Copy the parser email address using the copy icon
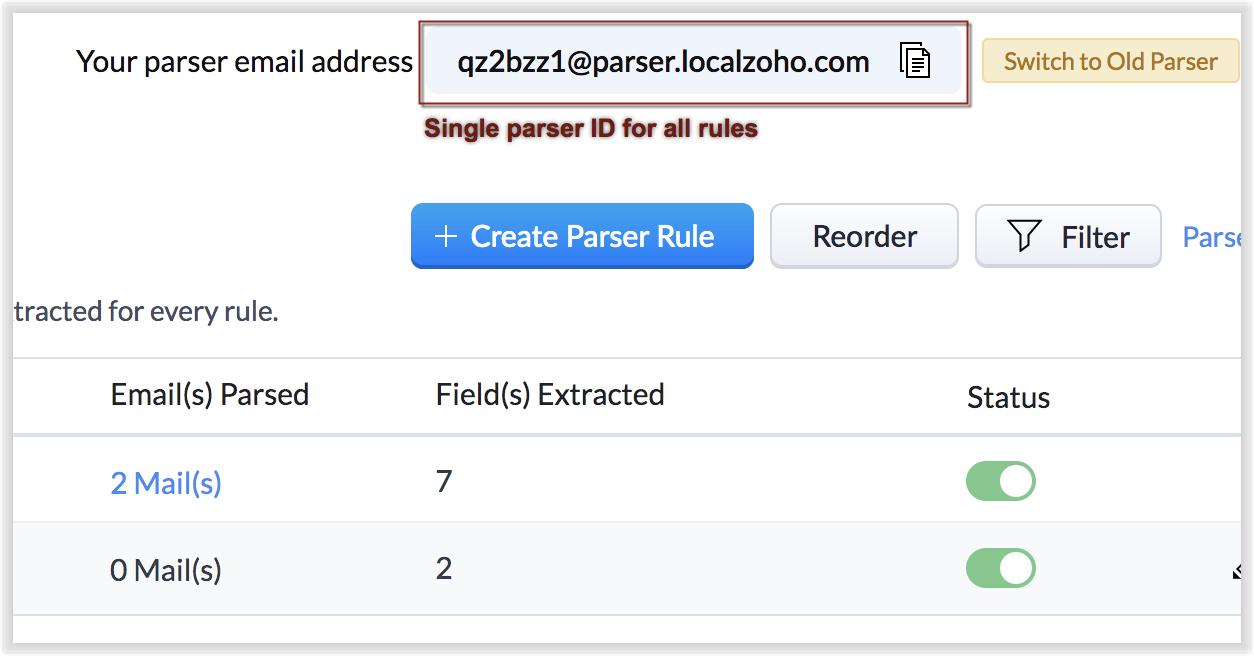 [914, 62]
